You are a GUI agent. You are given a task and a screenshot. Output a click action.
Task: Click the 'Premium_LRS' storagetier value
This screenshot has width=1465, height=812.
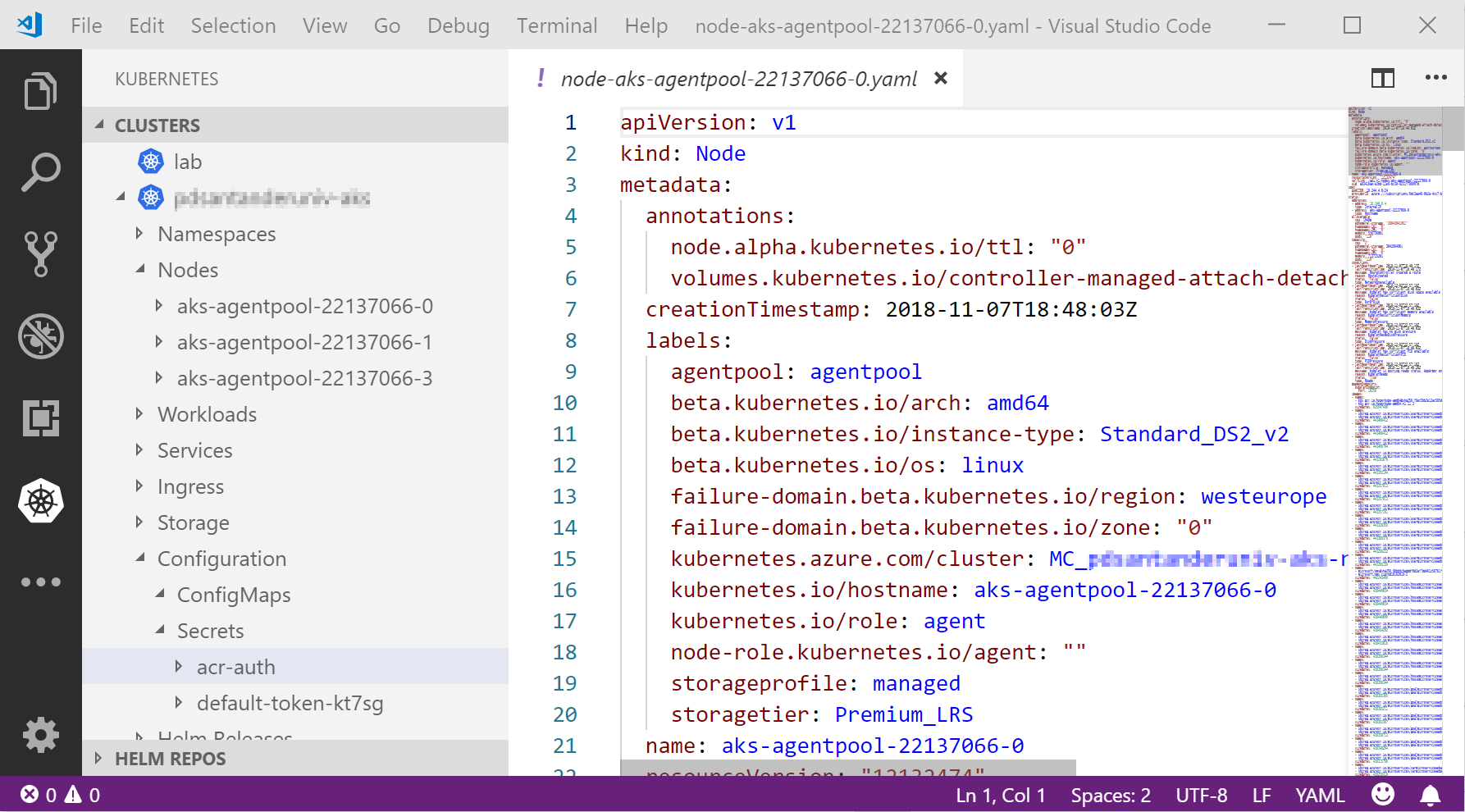904,714
